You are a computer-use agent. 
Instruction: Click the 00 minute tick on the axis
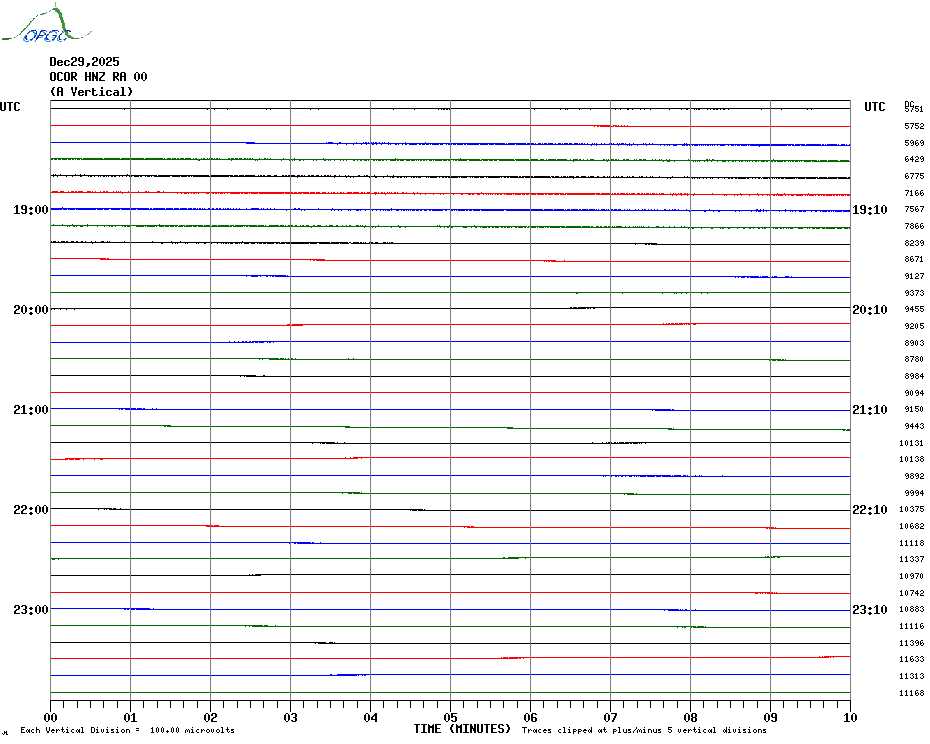50,717
